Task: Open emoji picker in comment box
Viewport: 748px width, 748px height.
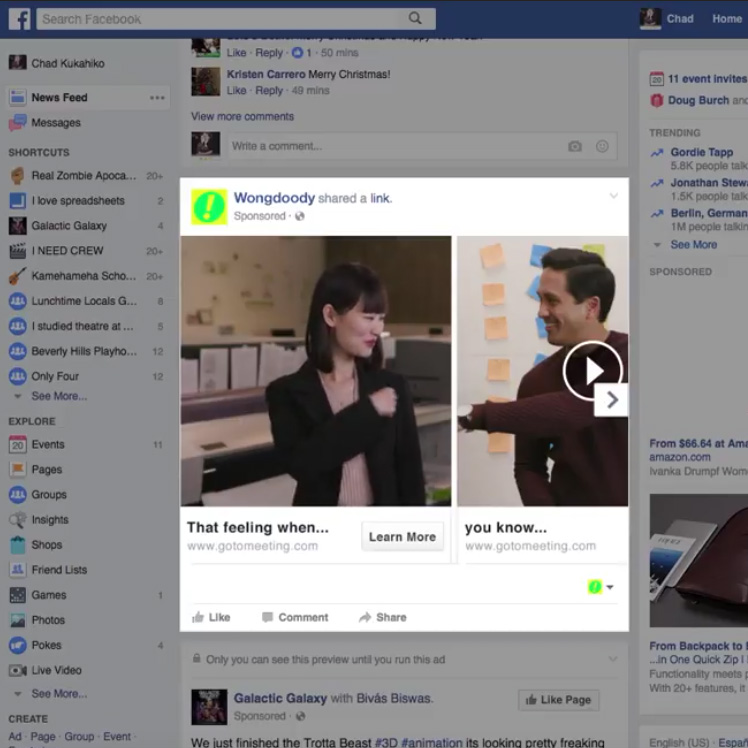Action: [602, 146]
